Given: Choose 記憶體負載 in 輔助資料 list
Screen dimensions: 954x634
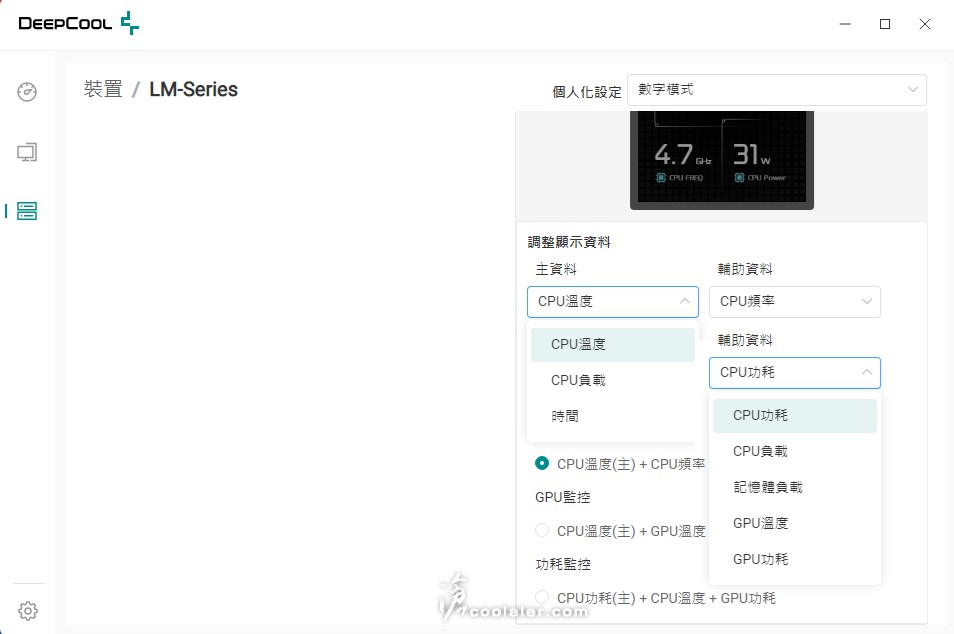Looking at the screenshot, I should click(795, 487).
